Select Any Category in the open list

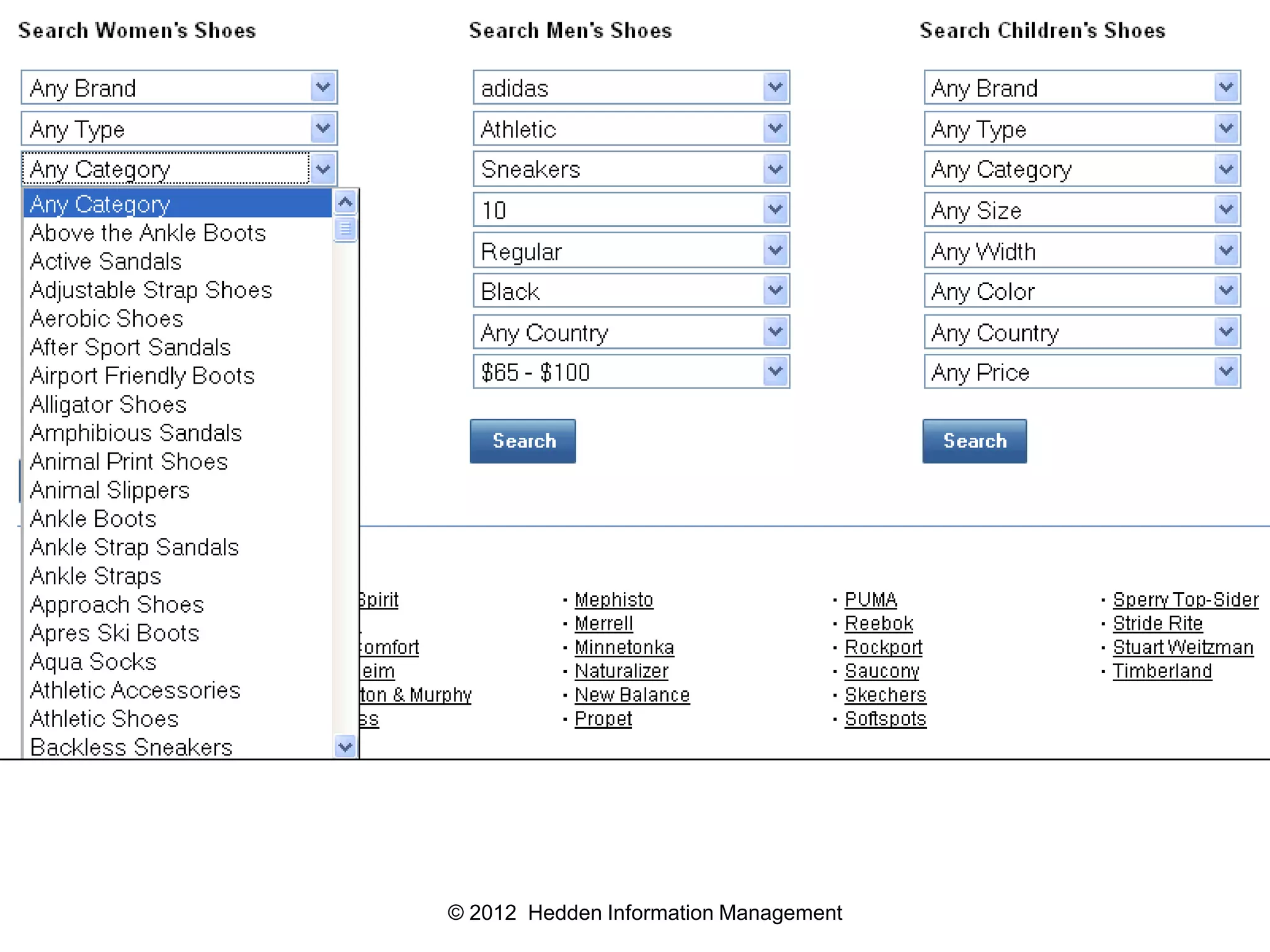tap(177, 204)
